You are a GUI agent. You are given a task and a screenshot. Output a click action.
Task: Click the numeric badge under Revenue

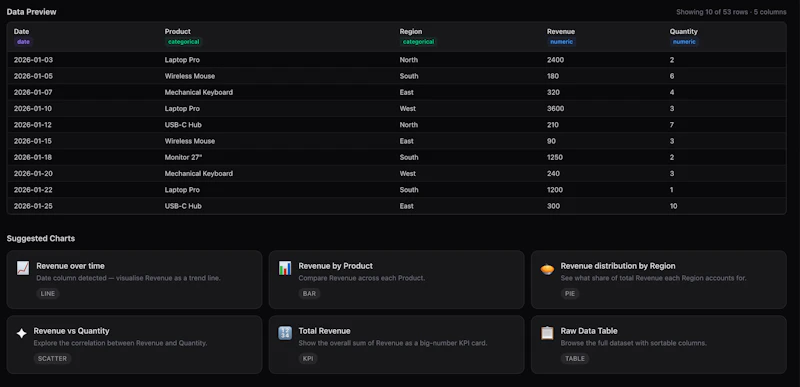(x=562, y=42)
